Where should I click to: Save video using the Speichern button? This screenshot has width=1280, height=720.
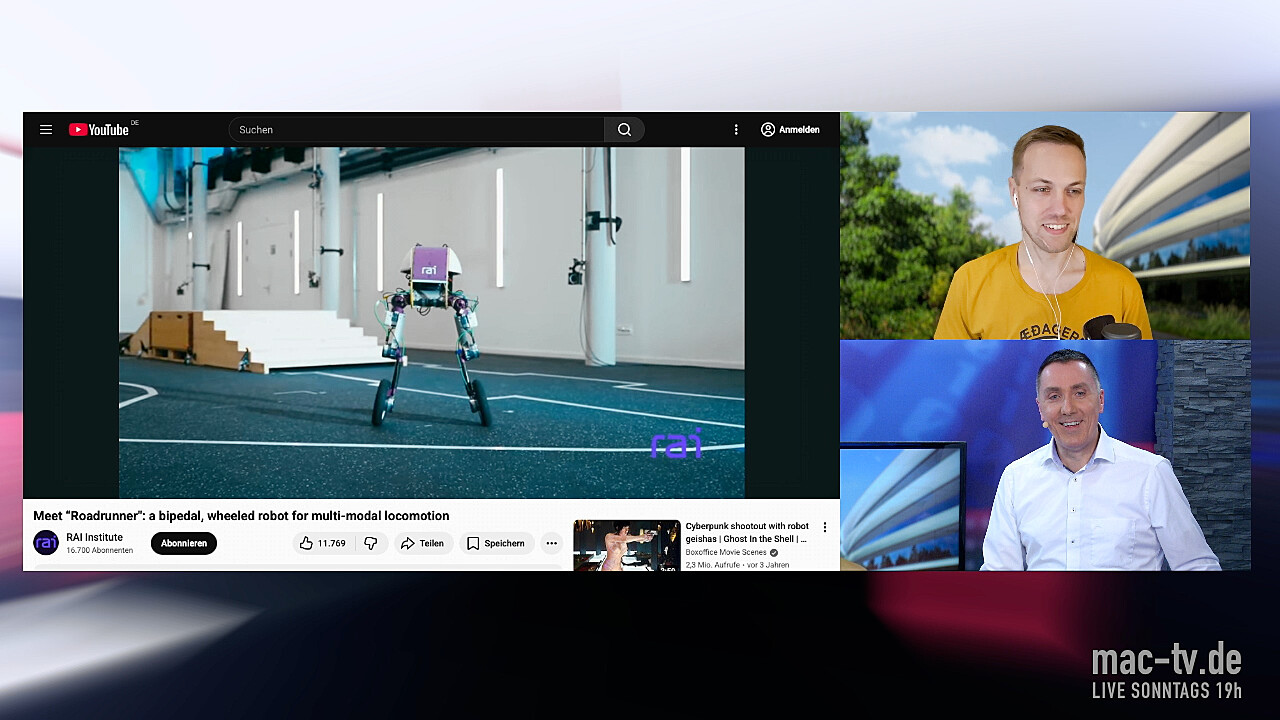[x=496, y=544]
